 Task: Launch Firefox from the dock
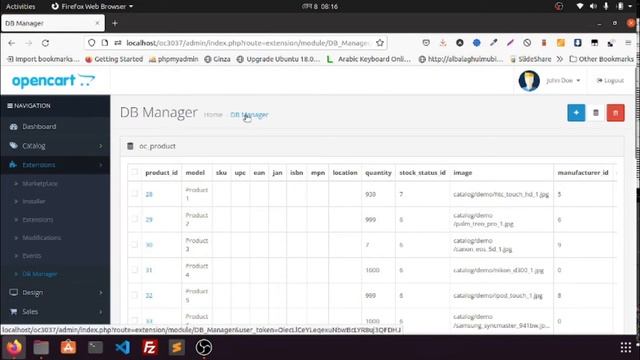point(14,348)
